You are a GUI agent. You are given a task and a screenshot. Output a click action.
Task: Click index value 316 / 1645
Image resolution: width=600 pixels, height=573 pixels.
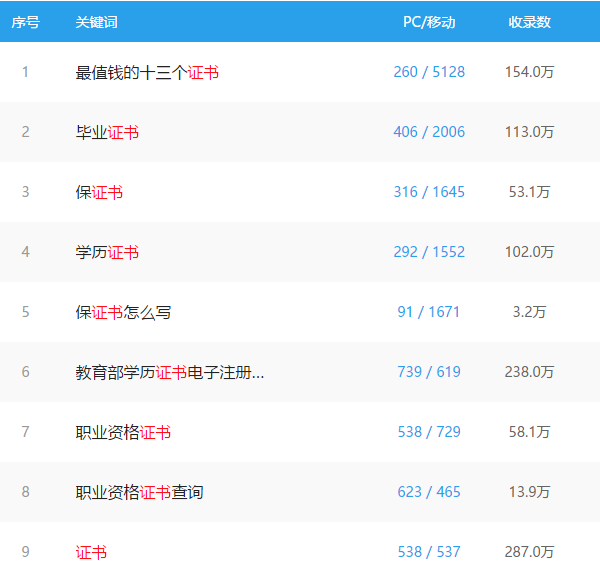point(429,192)
